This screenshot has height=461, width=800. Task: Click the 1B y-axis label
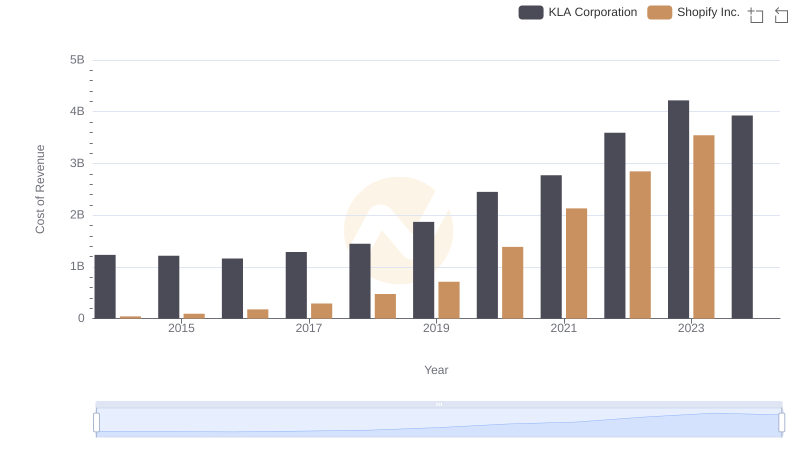click(77, 266)
